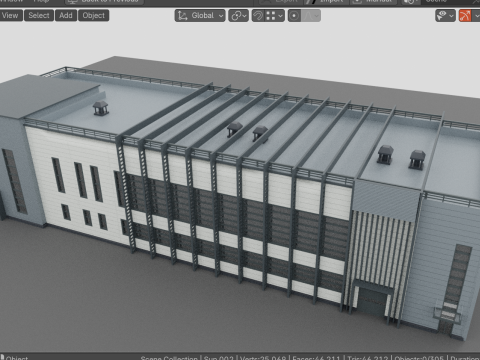Open the Select menu
Screen dimensions: 480x360
(39, 15)
